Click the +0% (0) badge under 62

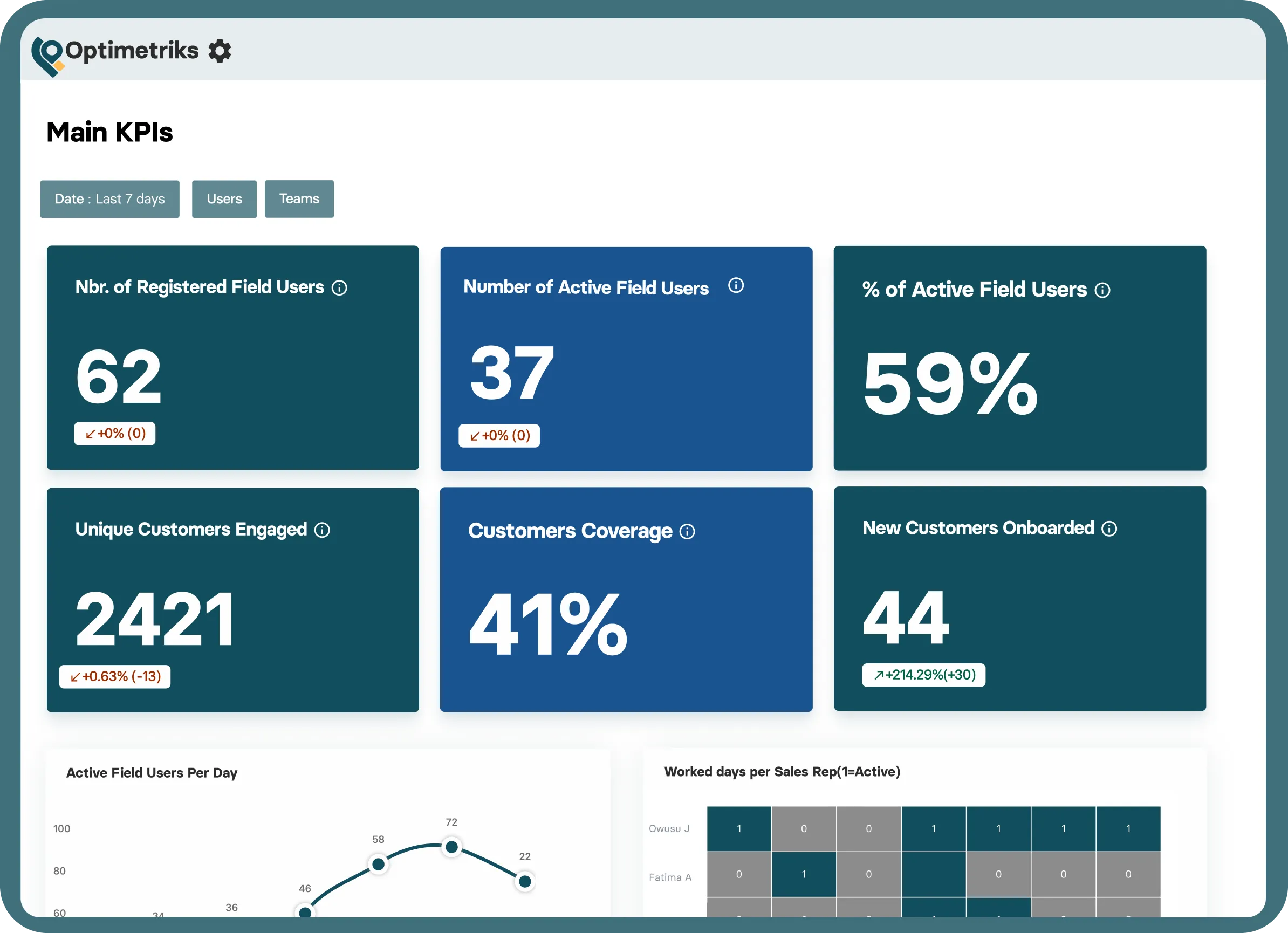115,434
